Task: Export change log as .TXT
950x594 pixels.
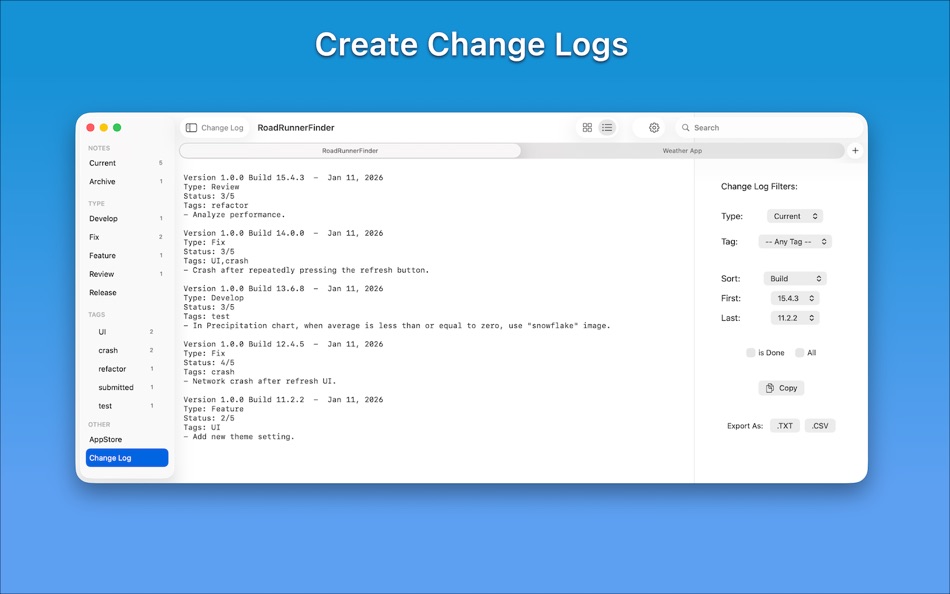Action: pyautogui.click(x=785, y=425)
